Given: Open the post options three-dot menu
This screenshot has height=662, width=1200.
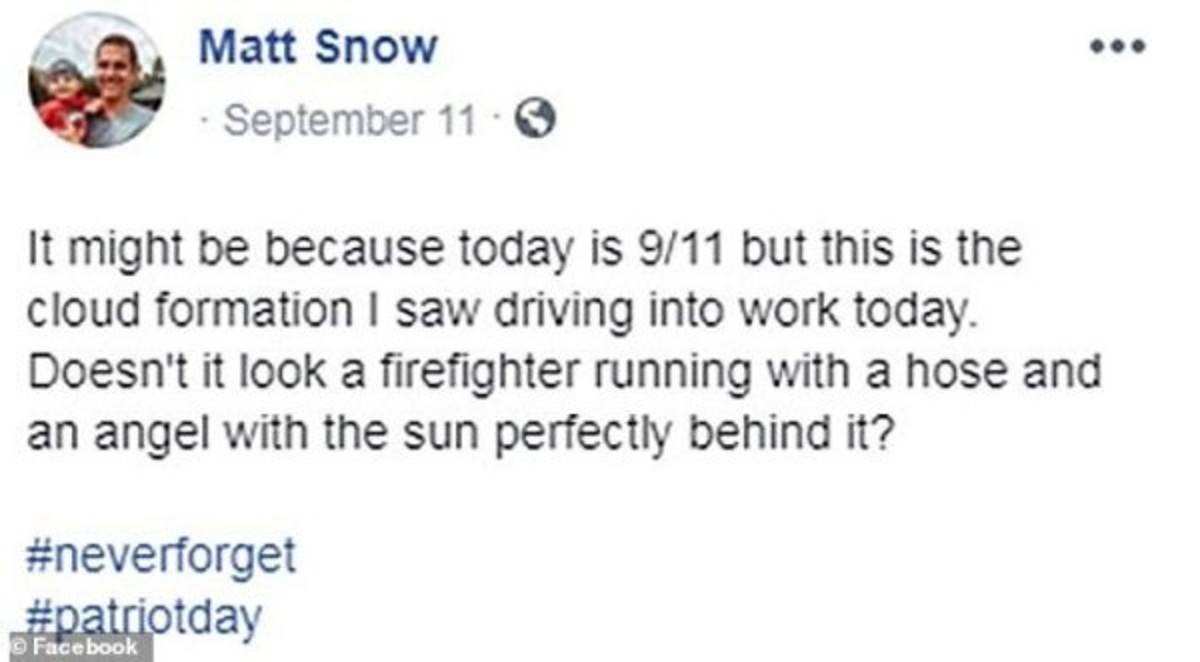Looking at the screenshot, I should coord(1117,47).
